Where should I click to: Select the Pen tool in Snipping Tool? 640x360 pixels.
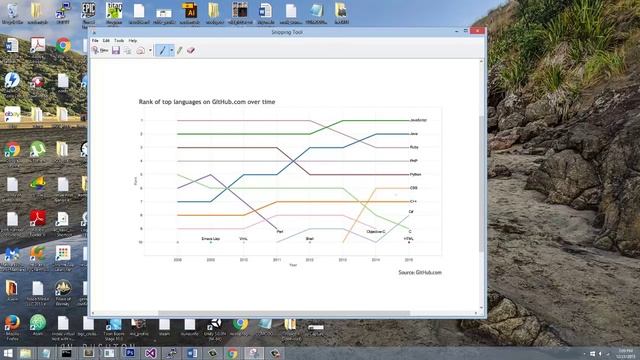[x=162, y=50]
